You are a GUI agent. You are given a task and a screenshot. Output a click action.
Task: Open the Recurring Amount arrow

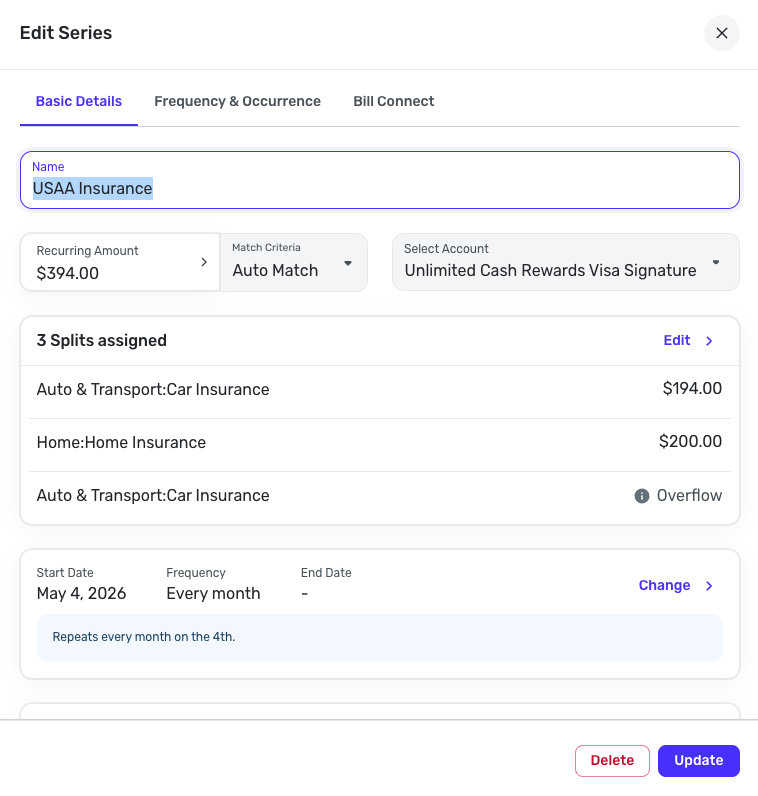tap(204, 262)
